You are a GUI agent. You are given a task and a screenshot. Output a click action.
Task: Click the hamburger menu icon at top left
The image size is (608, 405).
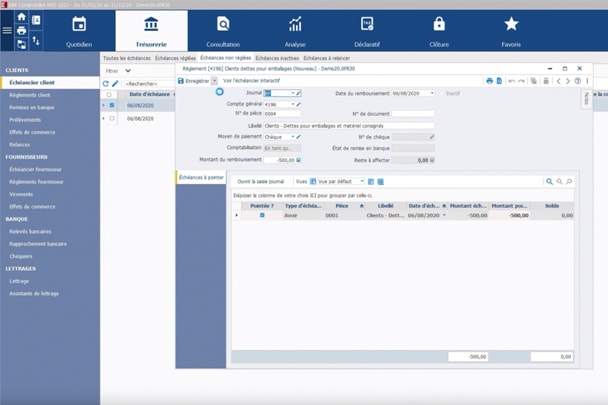tap(7, 30)
